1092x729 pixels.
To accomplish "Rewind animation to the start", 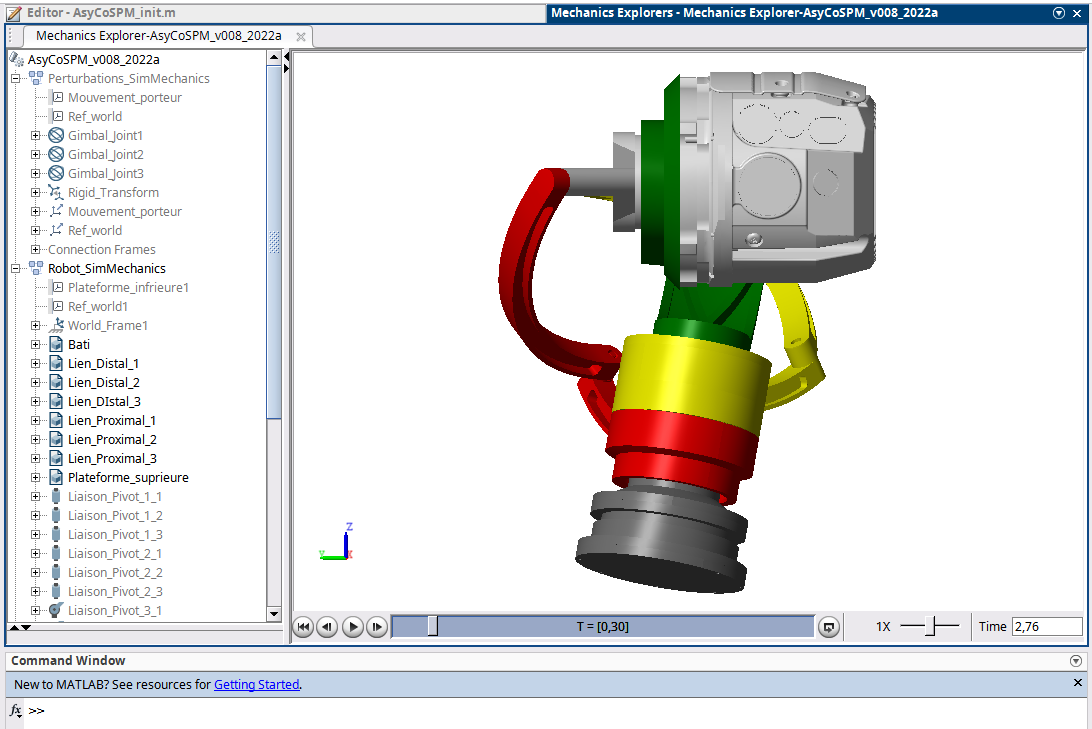I will 304,627.
